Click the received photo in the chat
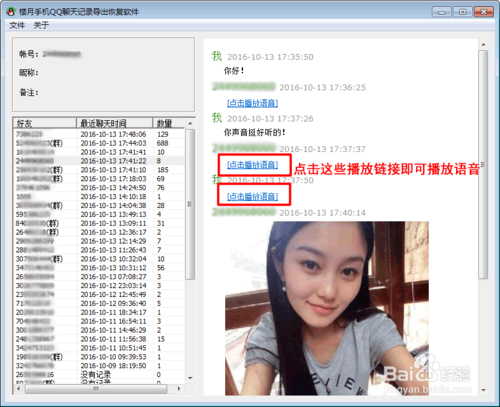 click(x=327, y=308)
